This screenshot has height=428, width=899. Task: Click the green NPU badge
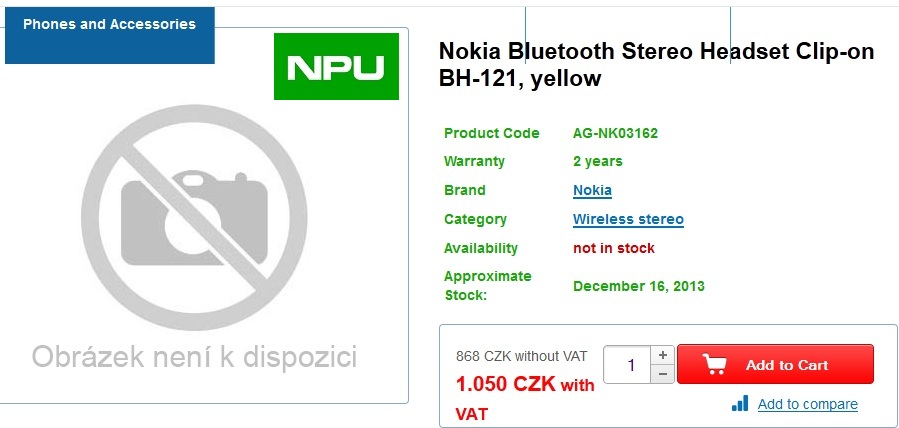pos(336,67)
